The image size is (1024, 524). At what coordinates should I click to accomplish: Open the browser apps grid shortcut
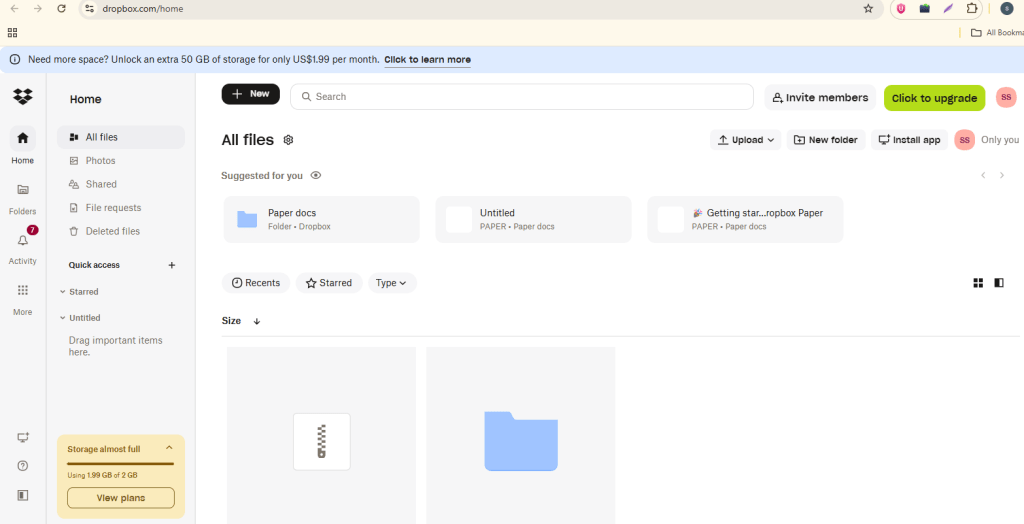tap(12, 33)
